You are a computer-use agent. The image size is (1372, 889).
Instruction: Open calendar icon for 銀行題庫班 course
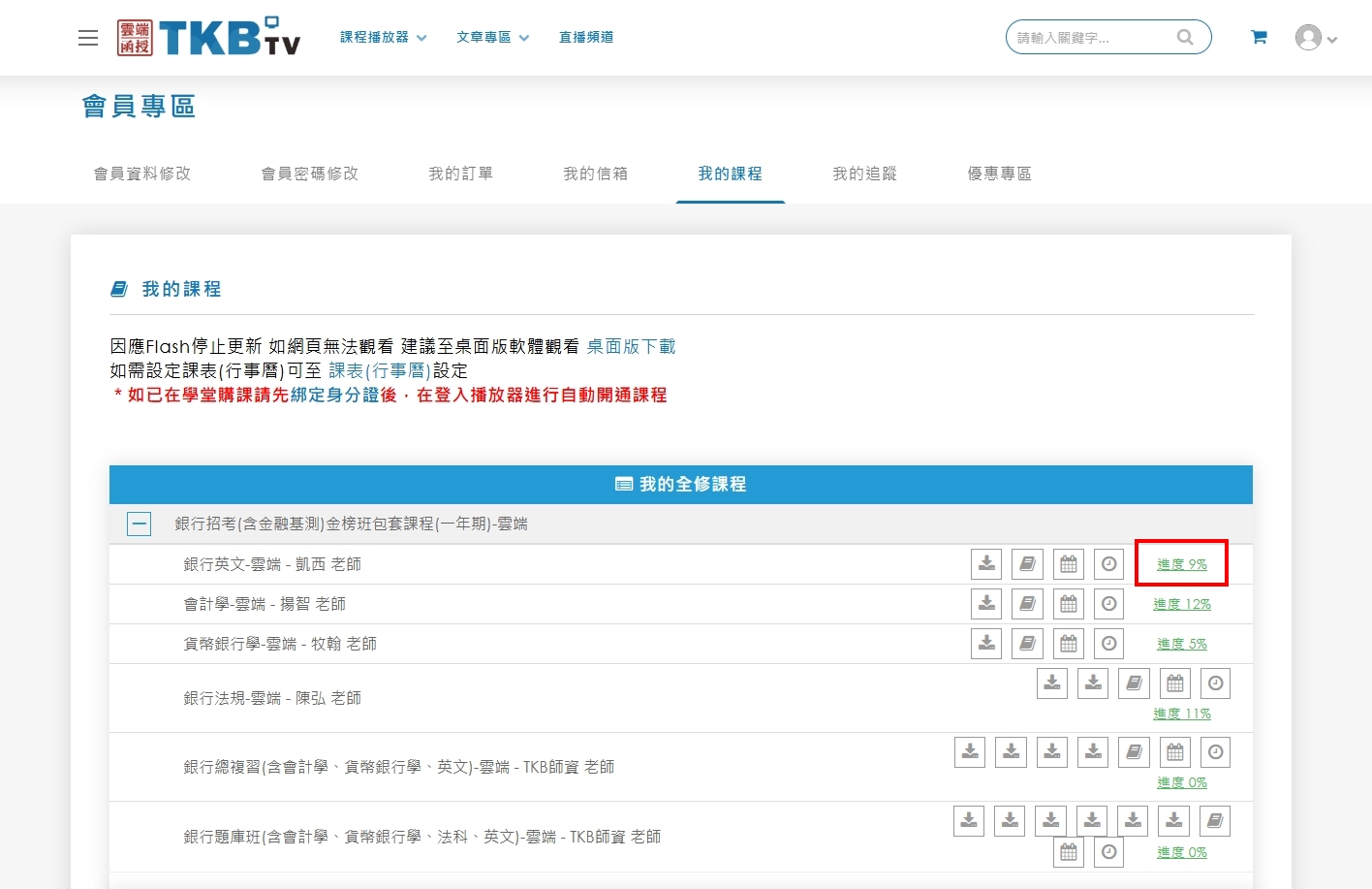point(1068,852)
